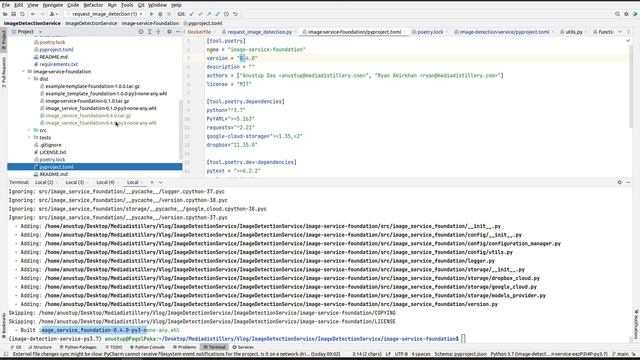Image resolution: width=640 pixels, height=360 pixels.
Task: Click Expand All icon in Project panel
Action: click(149, 31)
